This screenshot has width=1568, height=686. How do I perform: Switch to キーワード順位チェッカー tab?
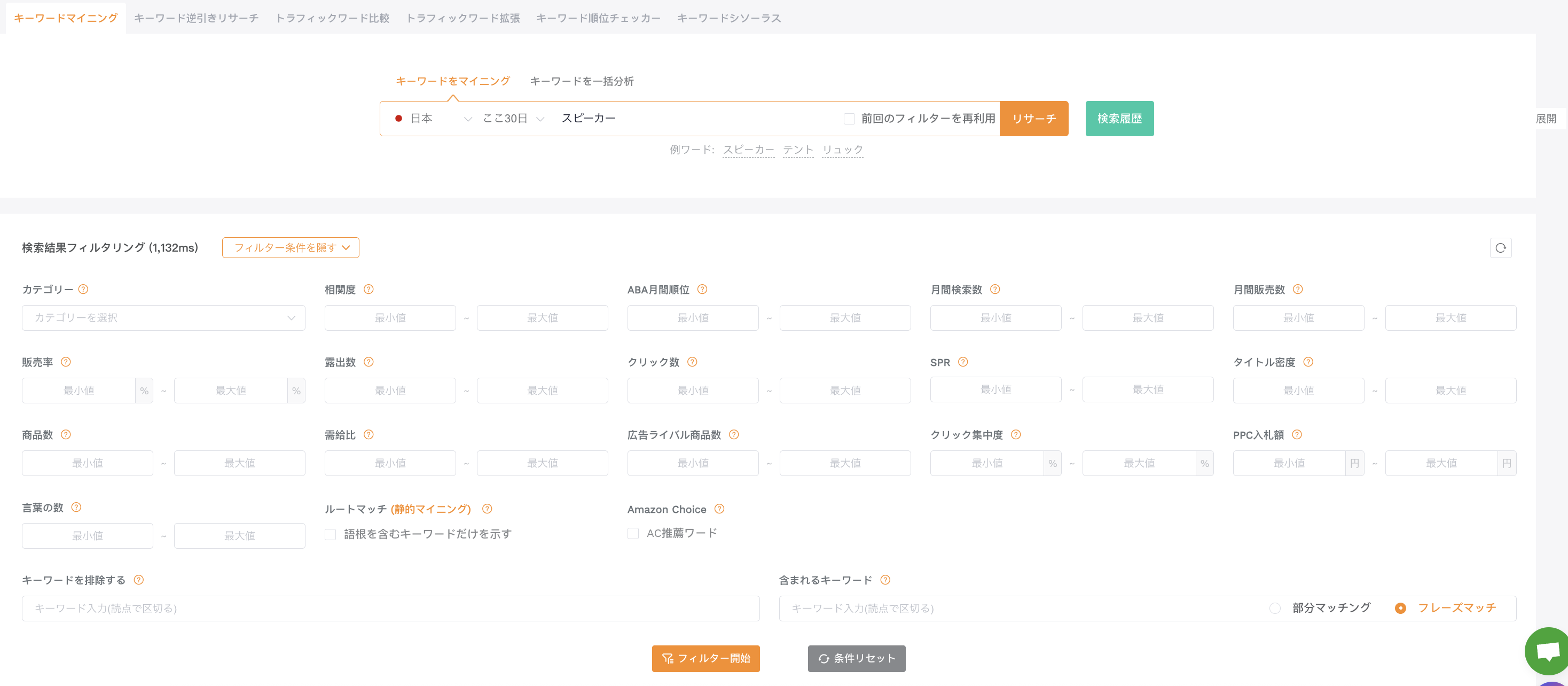click(x=598, y=18)
